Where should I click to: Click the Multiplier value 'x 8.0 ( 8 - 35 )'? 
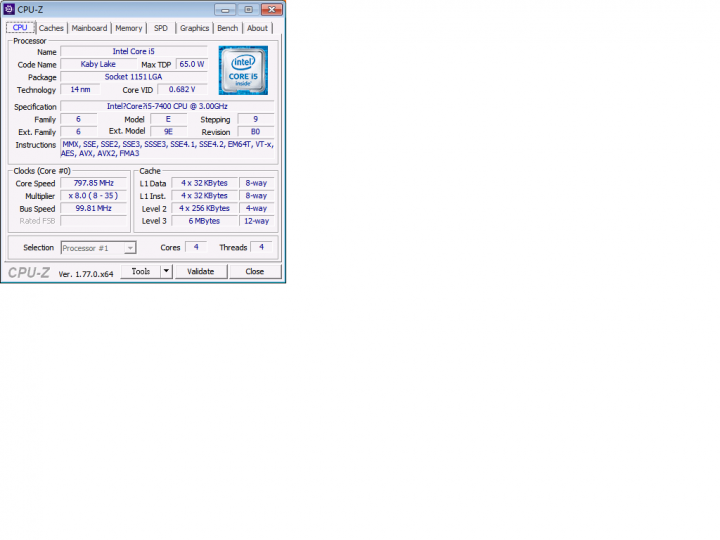click(x=94, y=196)
